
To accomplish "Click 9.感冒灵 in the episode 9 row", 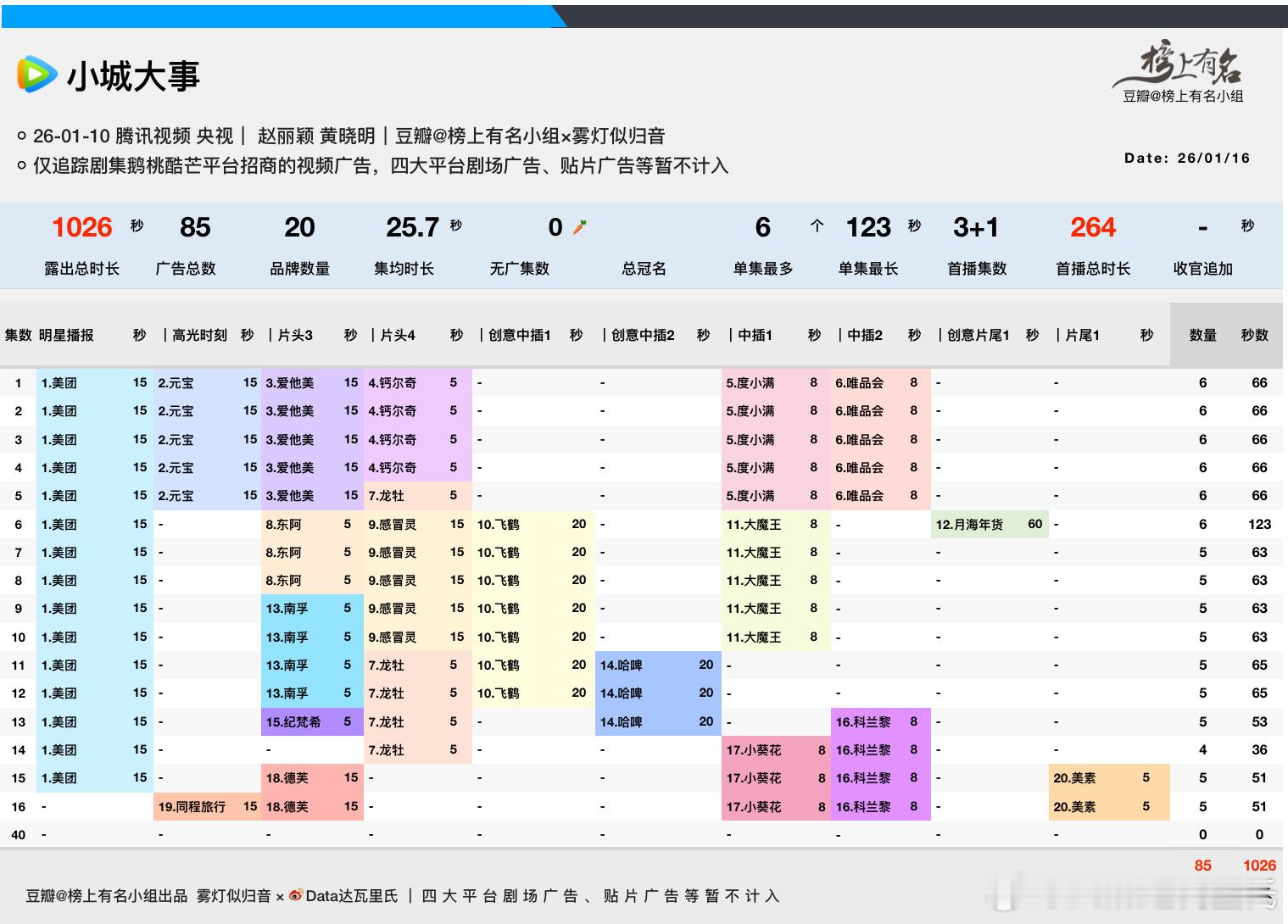I will coord(392,609).
